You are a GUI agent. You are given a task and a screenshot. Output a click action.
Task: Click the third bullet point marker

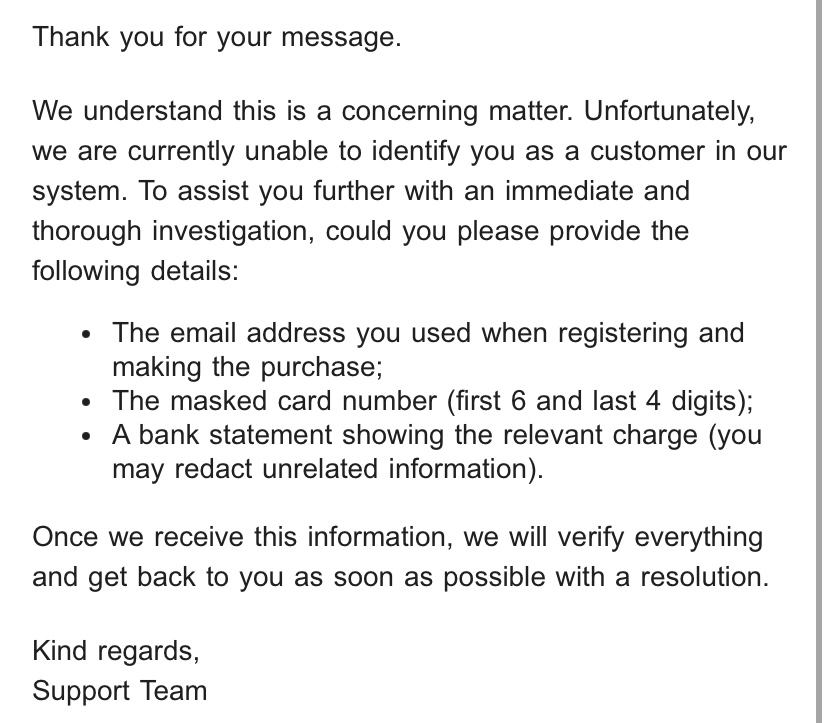(88, 436)
